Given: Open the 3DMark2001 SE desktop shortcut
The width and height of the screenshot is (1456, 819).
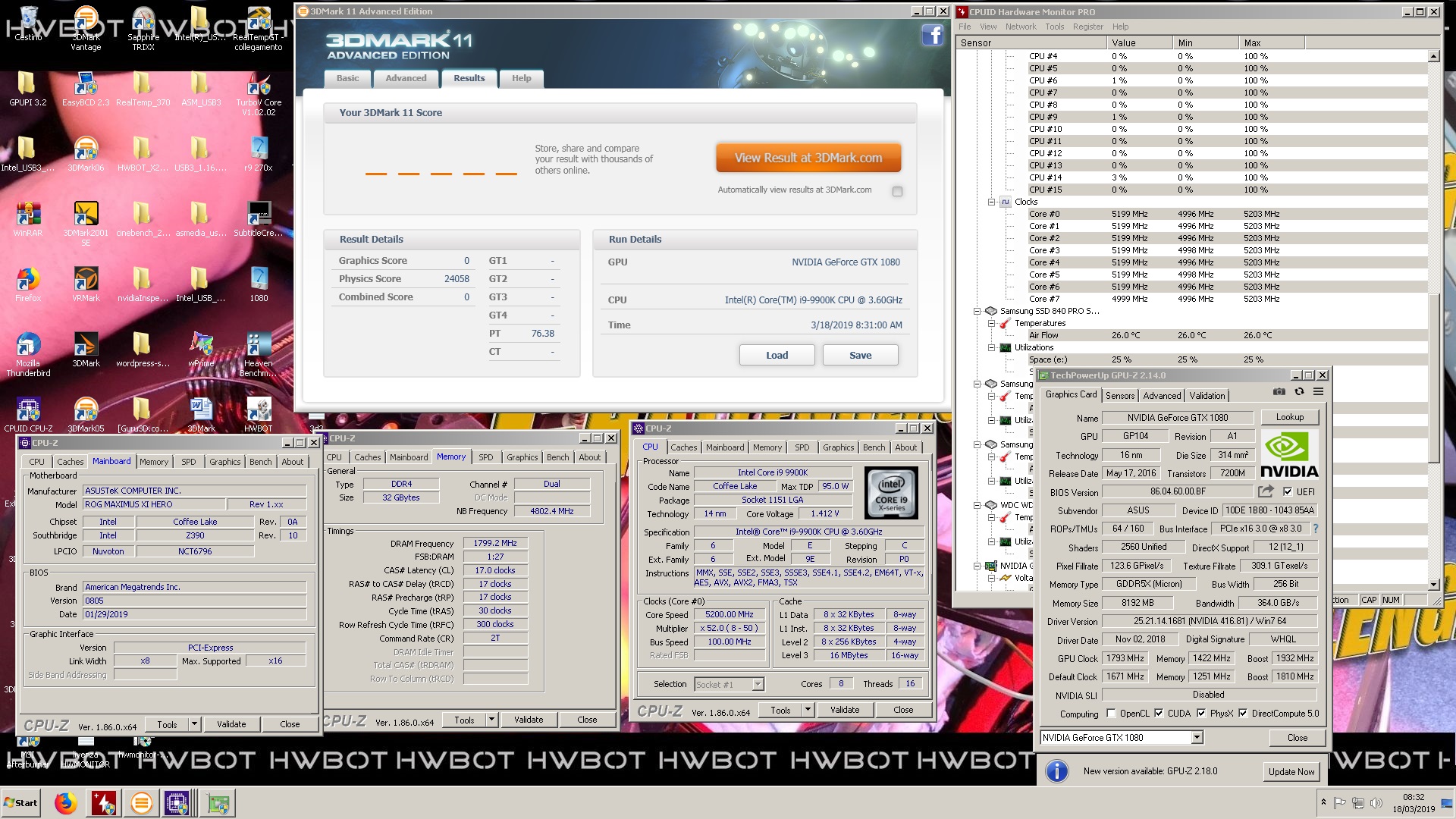Looking at the screenshot, I should point(86,224).
